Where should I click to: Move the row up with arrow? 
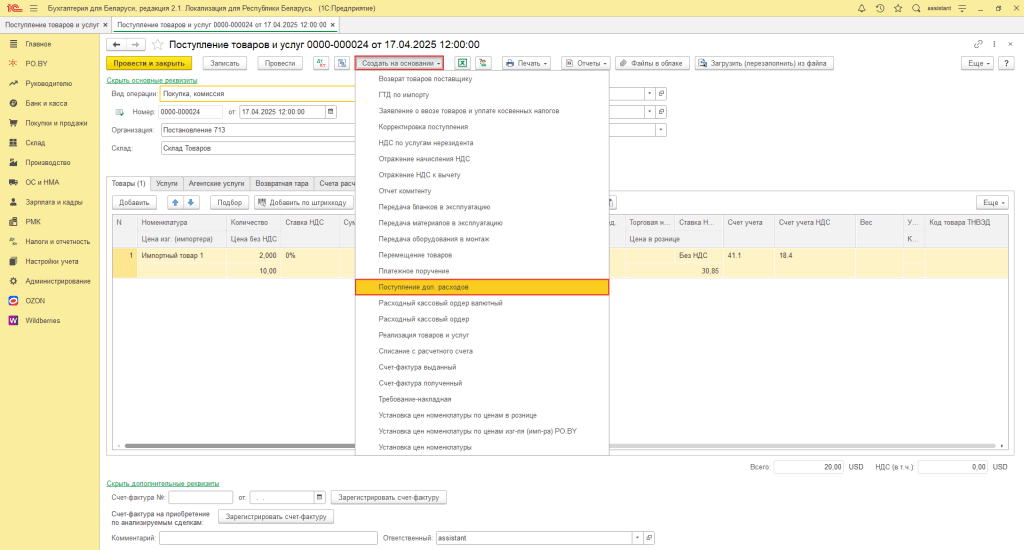(x=175, y=202)
